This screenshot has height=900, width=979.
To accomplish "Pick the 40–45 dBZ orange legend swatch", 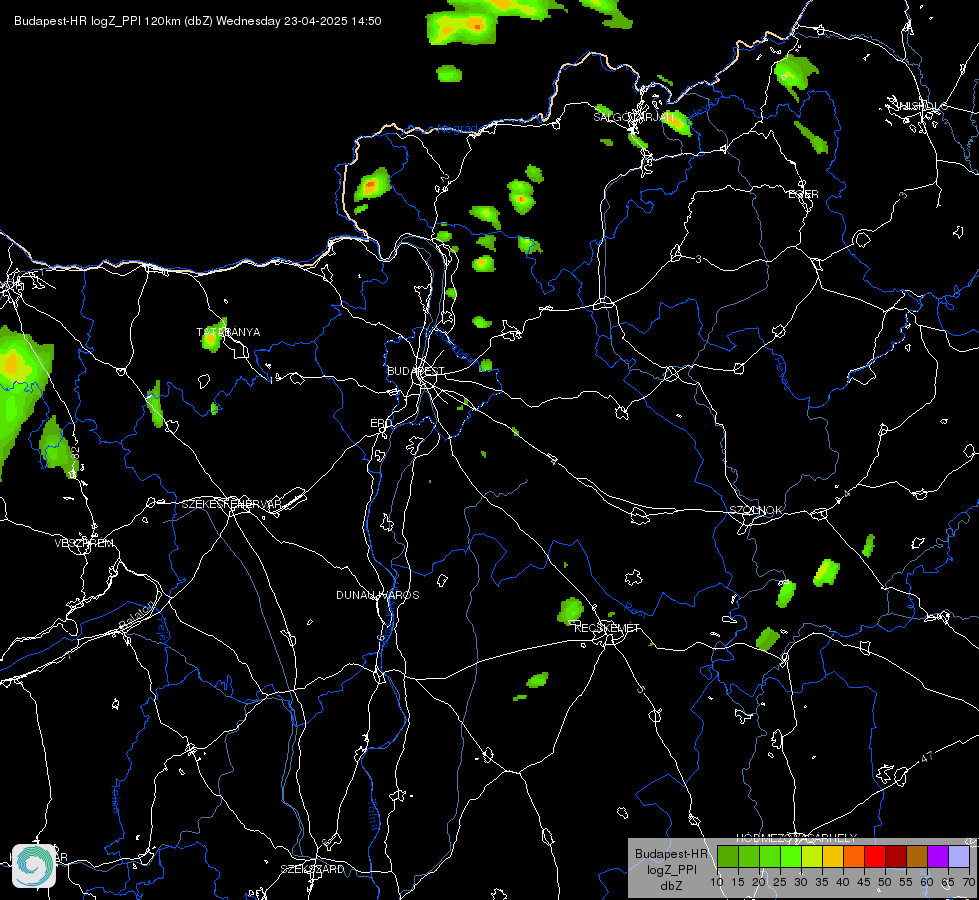I will pos(854,856).
